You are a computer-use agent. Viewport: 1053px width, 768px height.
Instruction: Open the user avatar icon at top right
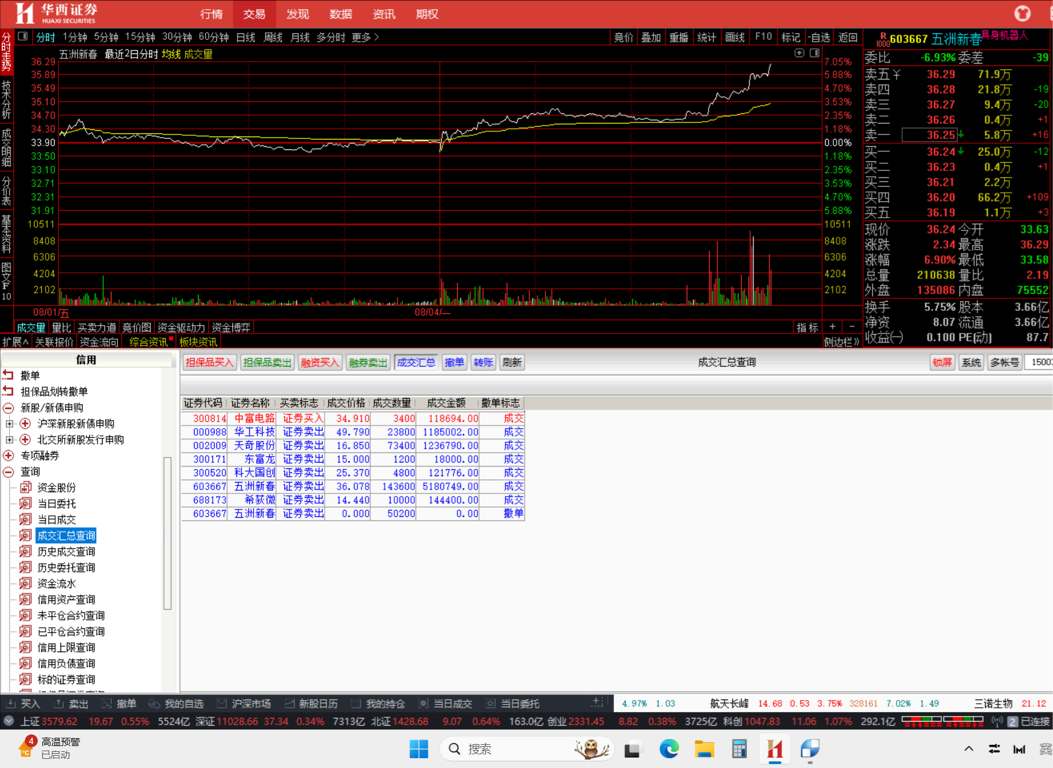point(1022,13)
